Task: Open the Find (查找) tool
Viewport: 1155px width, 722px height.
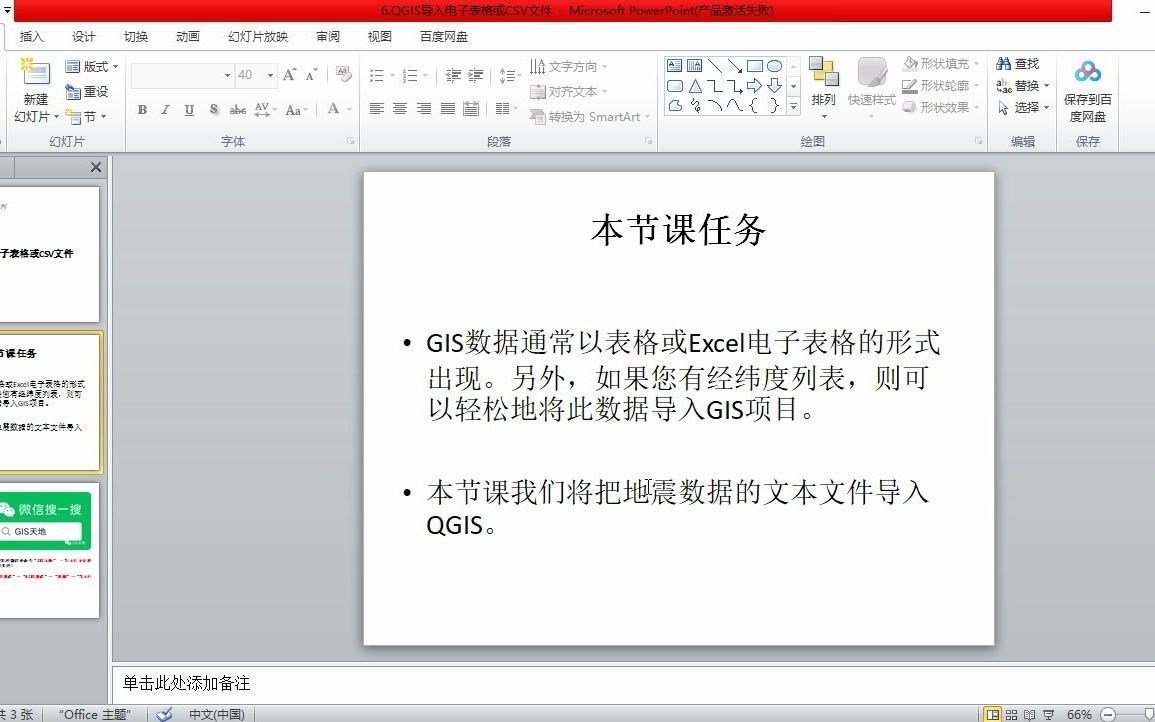Action: click(1019, 62)
